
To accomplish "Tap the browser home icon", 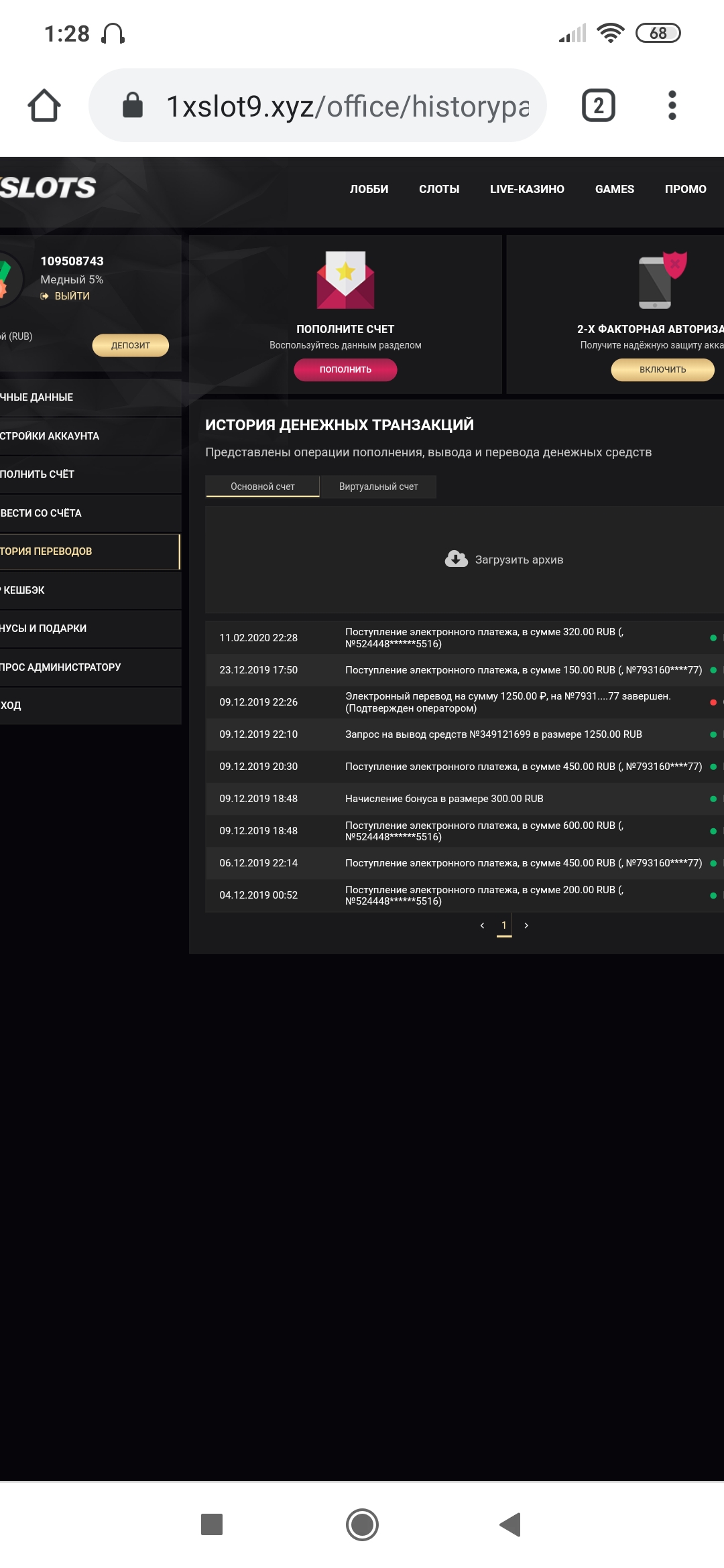I will click(44, 106).
